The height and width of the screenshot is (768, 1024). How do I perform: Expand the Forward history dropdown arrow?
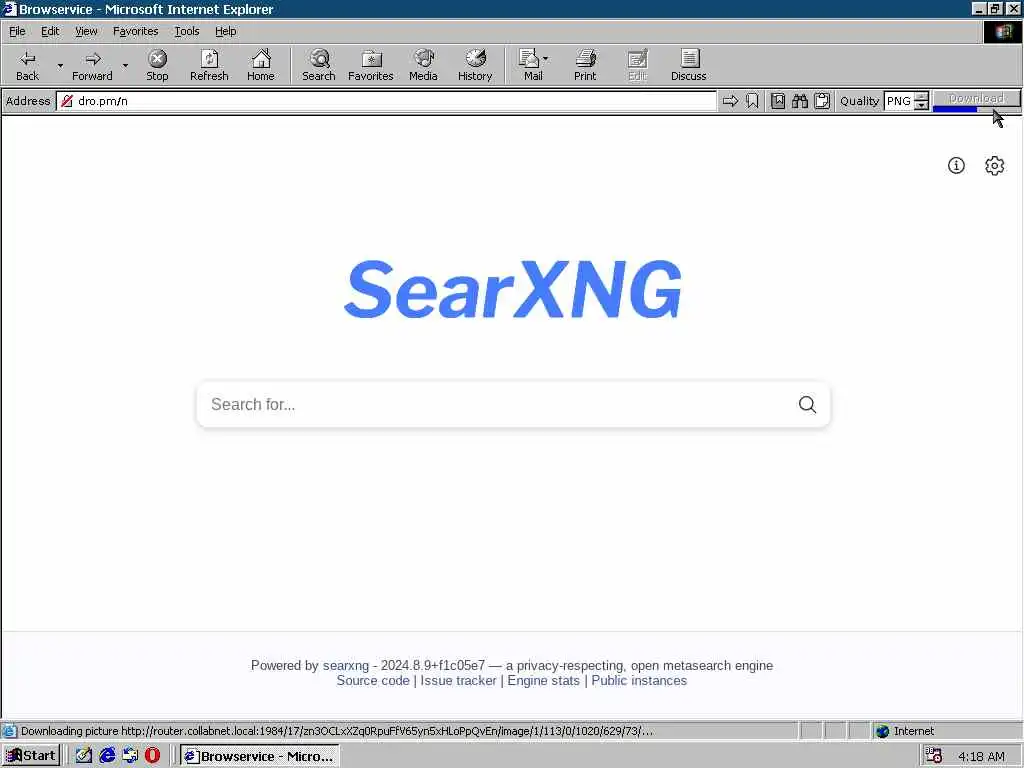click(125, 65)
